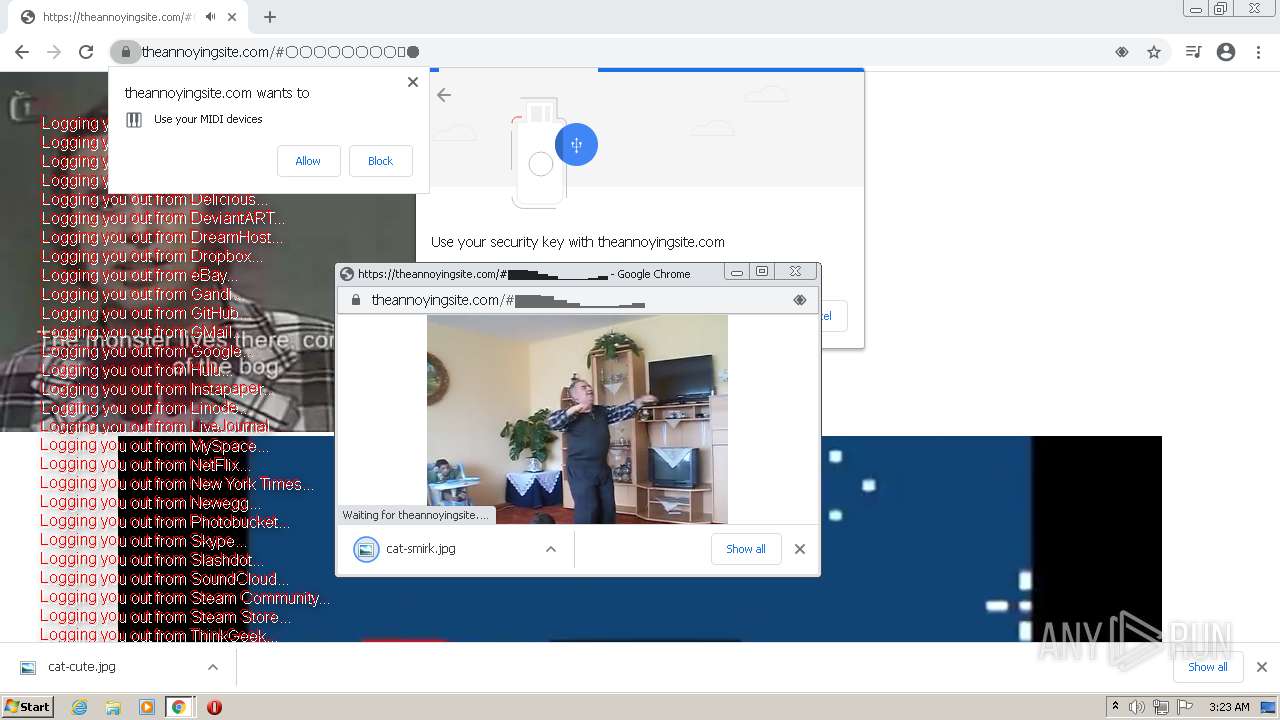Click the sensor icon in the popup window address bar

click(799, 300)
